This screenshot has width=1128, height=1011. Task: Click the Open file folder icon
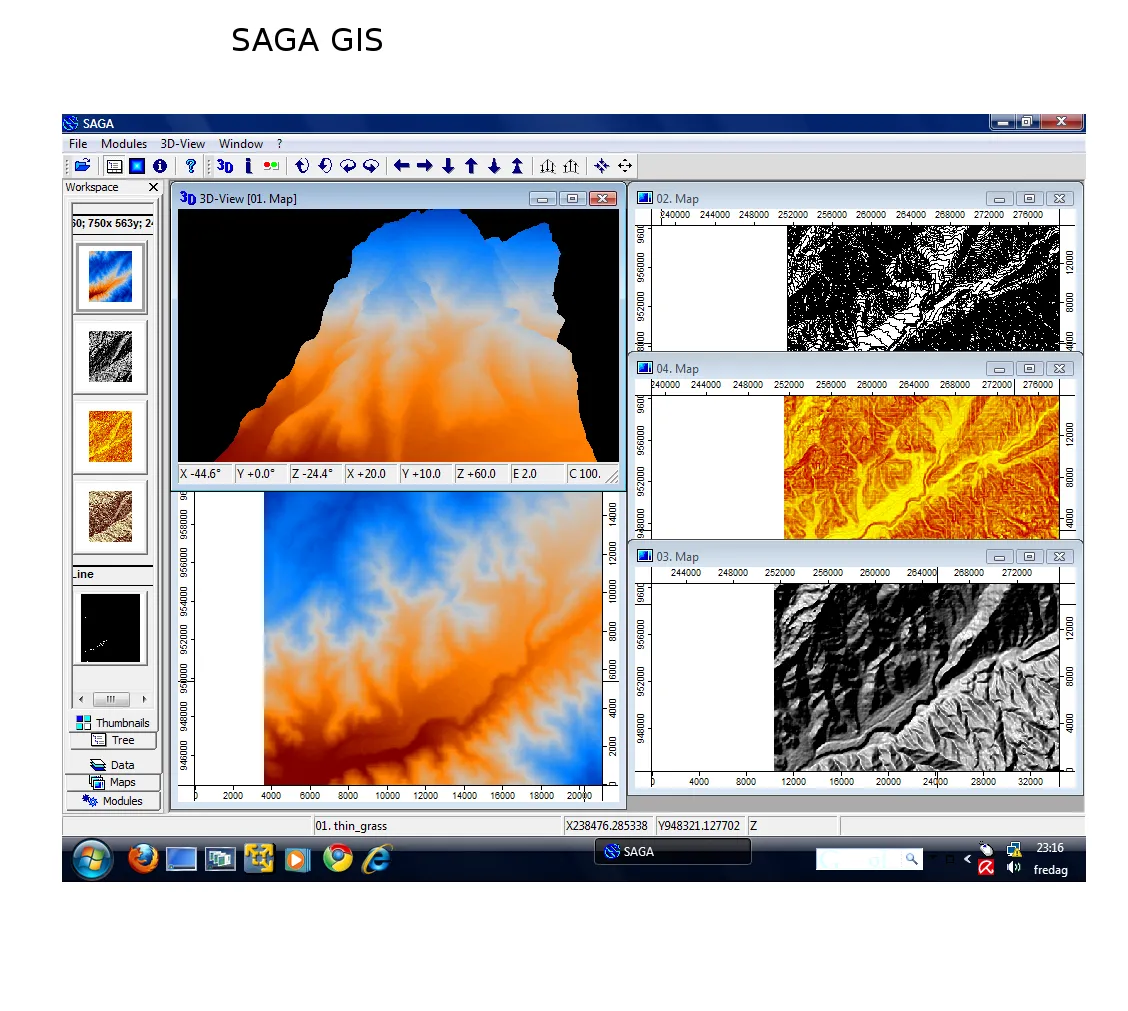pos(83,166)
